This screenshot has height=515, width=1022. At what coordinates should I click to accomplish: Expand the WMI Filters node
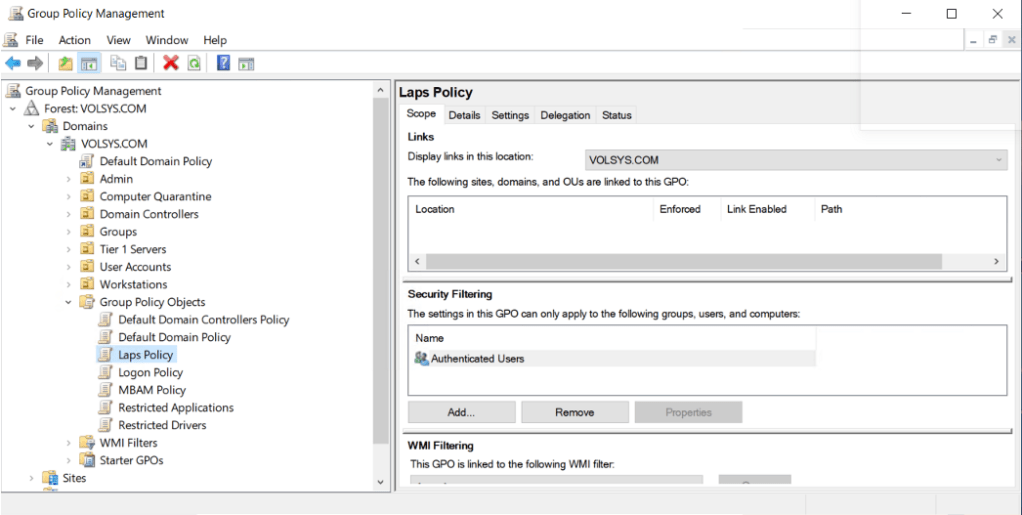tap(69, 443)
